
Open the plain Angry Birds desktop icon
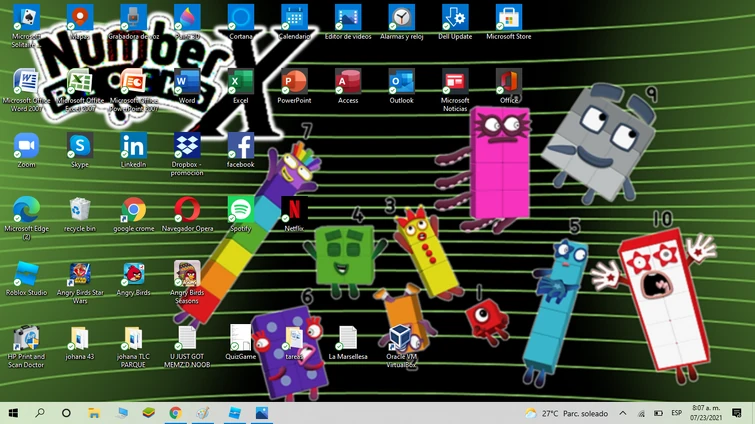[x=133, y=274]
